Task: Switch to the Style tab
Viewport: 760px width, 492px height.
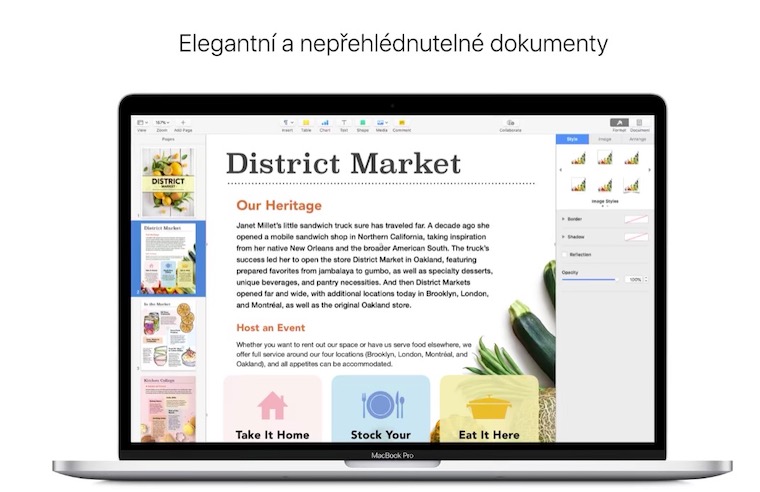Action: [572, 139]
